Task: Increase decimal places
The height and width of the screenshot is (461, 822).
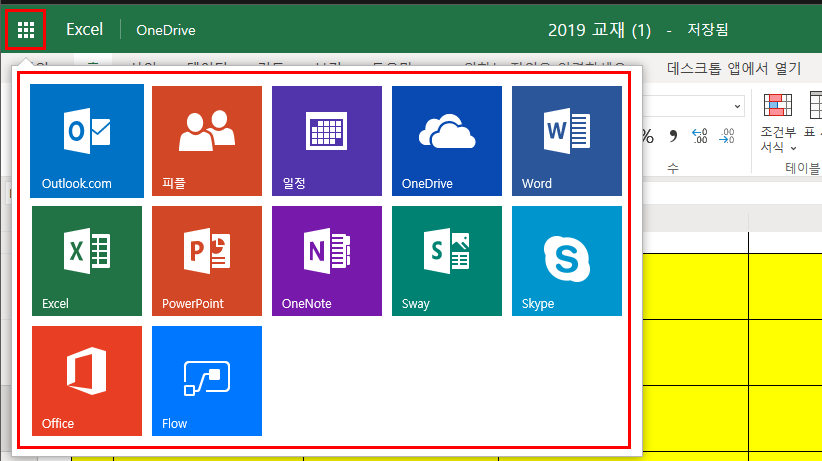Action: pyautogui.click(x=700, y=136)
